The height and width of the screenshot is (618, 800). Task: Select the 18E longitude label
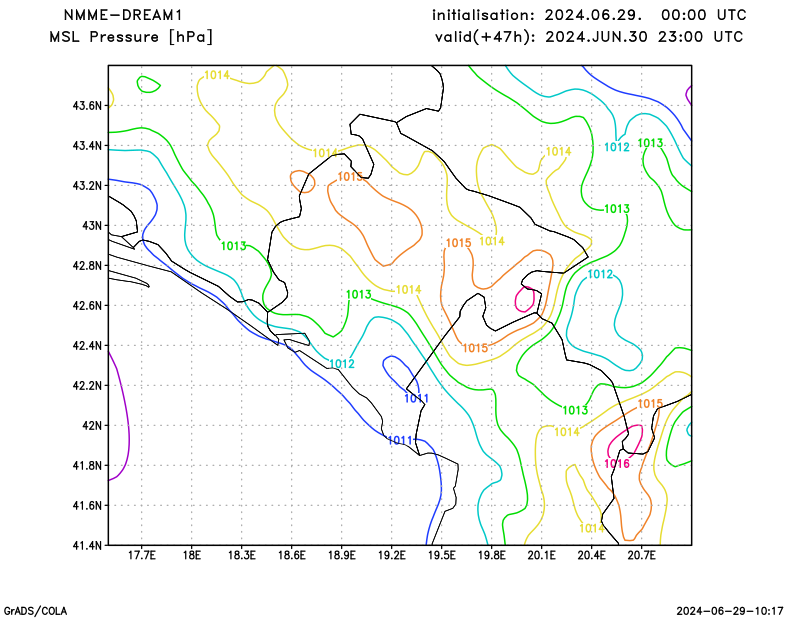pos(191,555)
